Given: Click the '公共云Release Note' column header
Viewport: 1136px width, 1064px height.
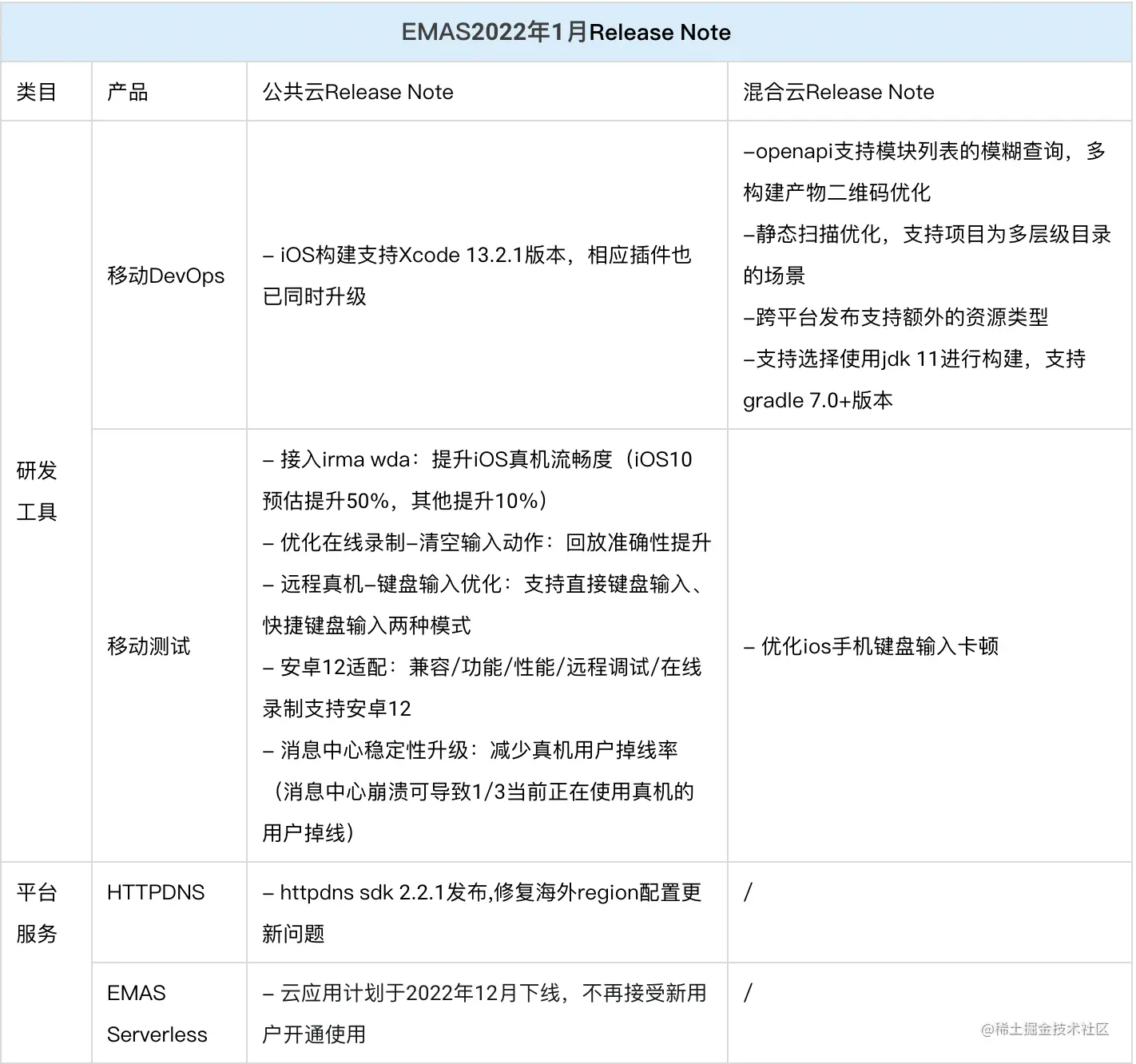Looking at the screenshot, I should point(358,92).
